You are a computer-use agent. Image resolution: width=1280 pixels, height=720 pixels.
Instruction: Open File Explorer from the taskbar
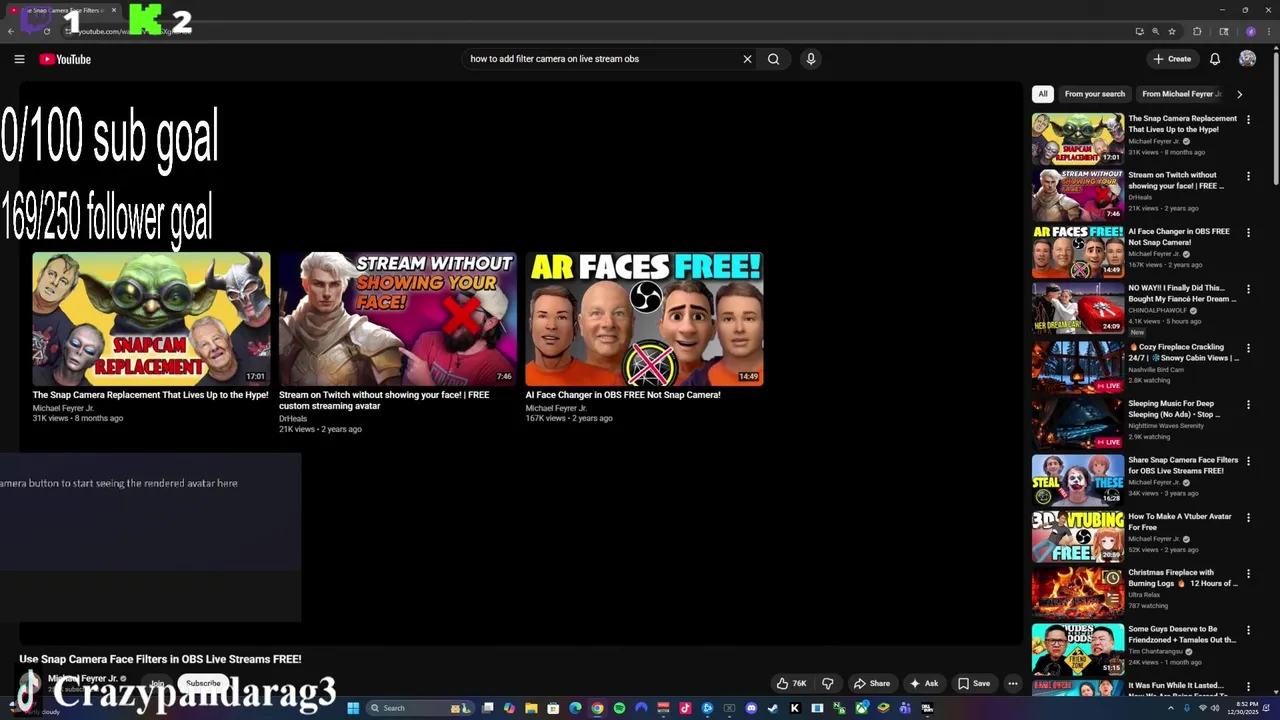pyautogui.click(x=531, y=708)
